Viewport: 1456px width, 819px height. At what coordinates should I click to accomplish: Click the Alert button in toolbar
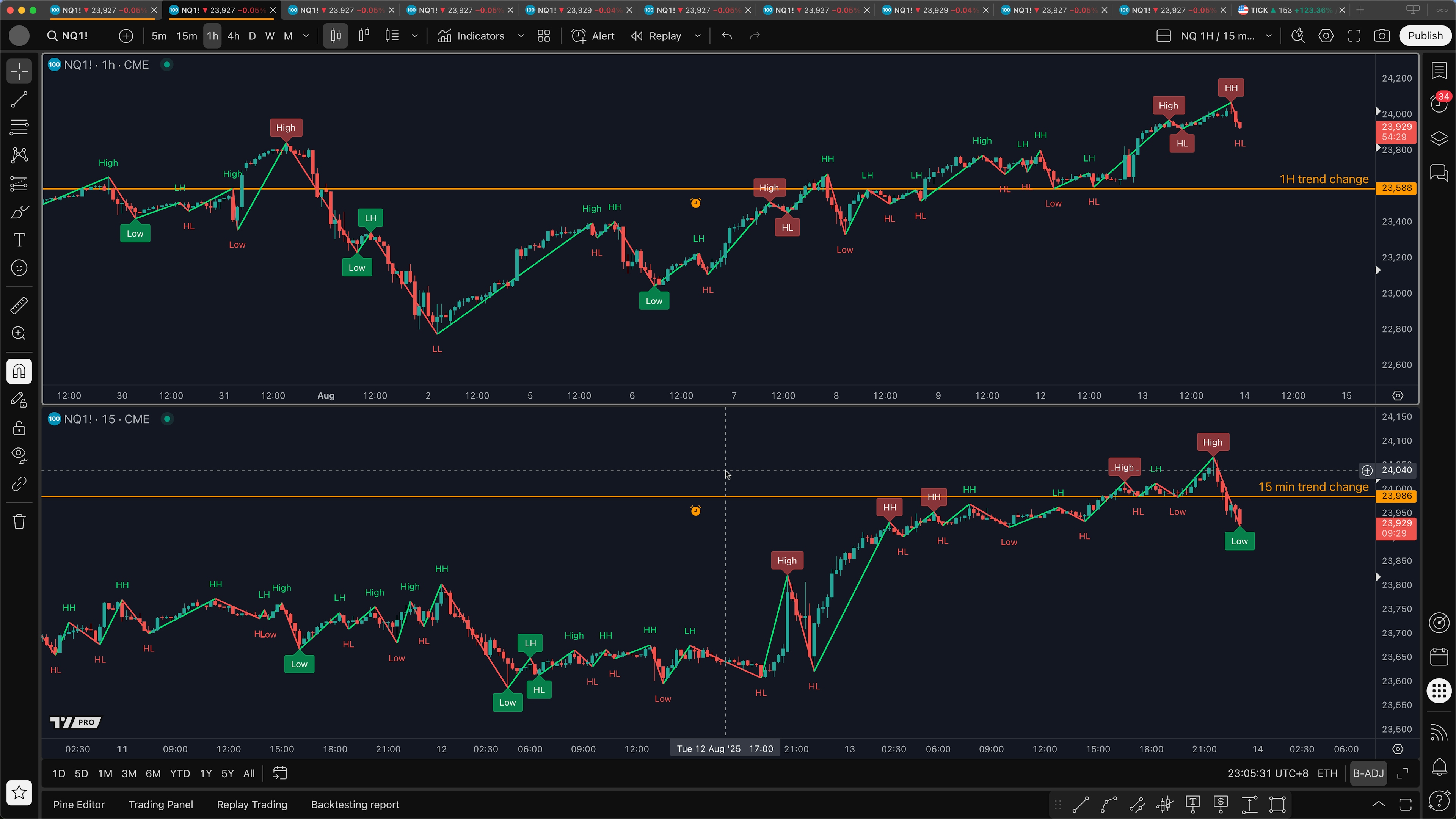point(593,36)
